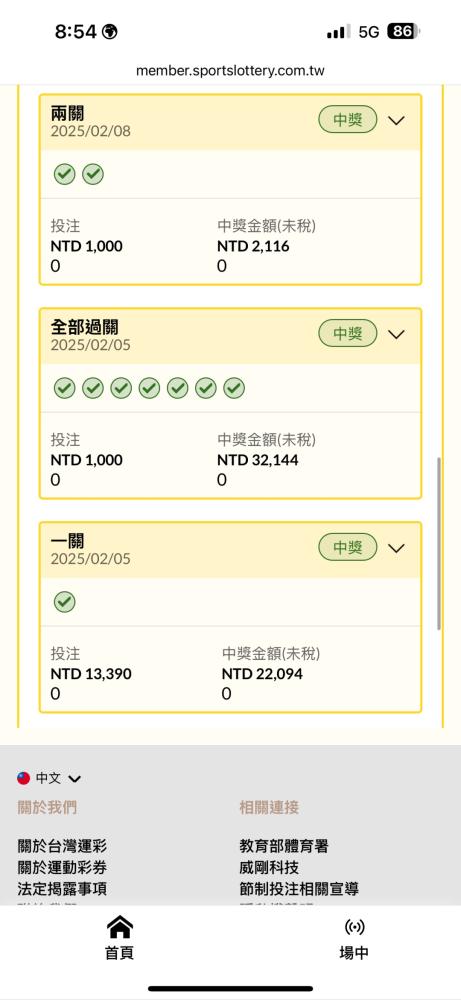Tap the home icon labeled 首頁
Viewport: 461px width, 1000px height.
[x=119, y=927]
